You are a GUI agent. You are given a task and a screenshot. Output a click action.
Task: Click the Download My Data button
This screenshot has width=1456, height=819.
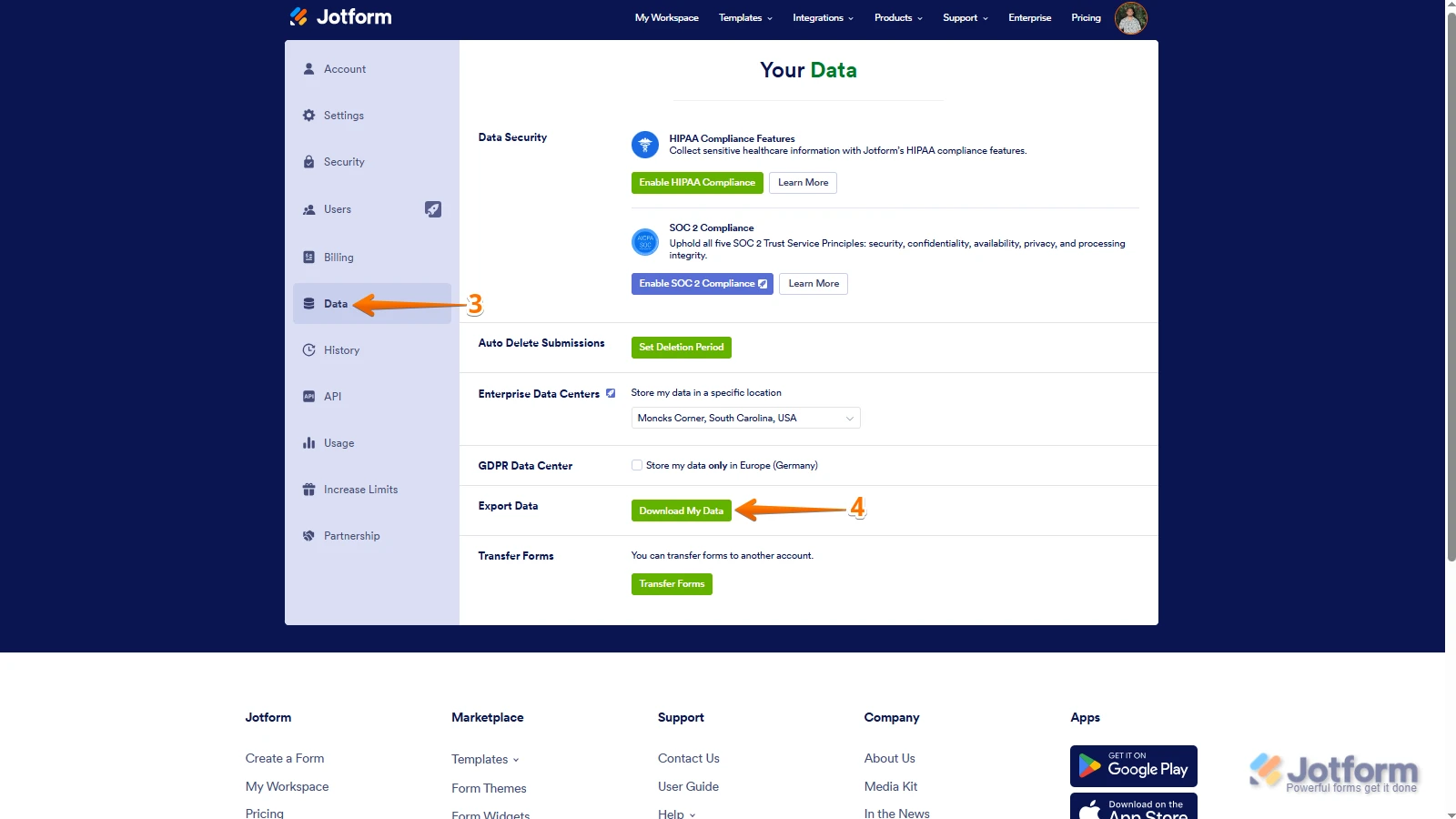[681, 511]
